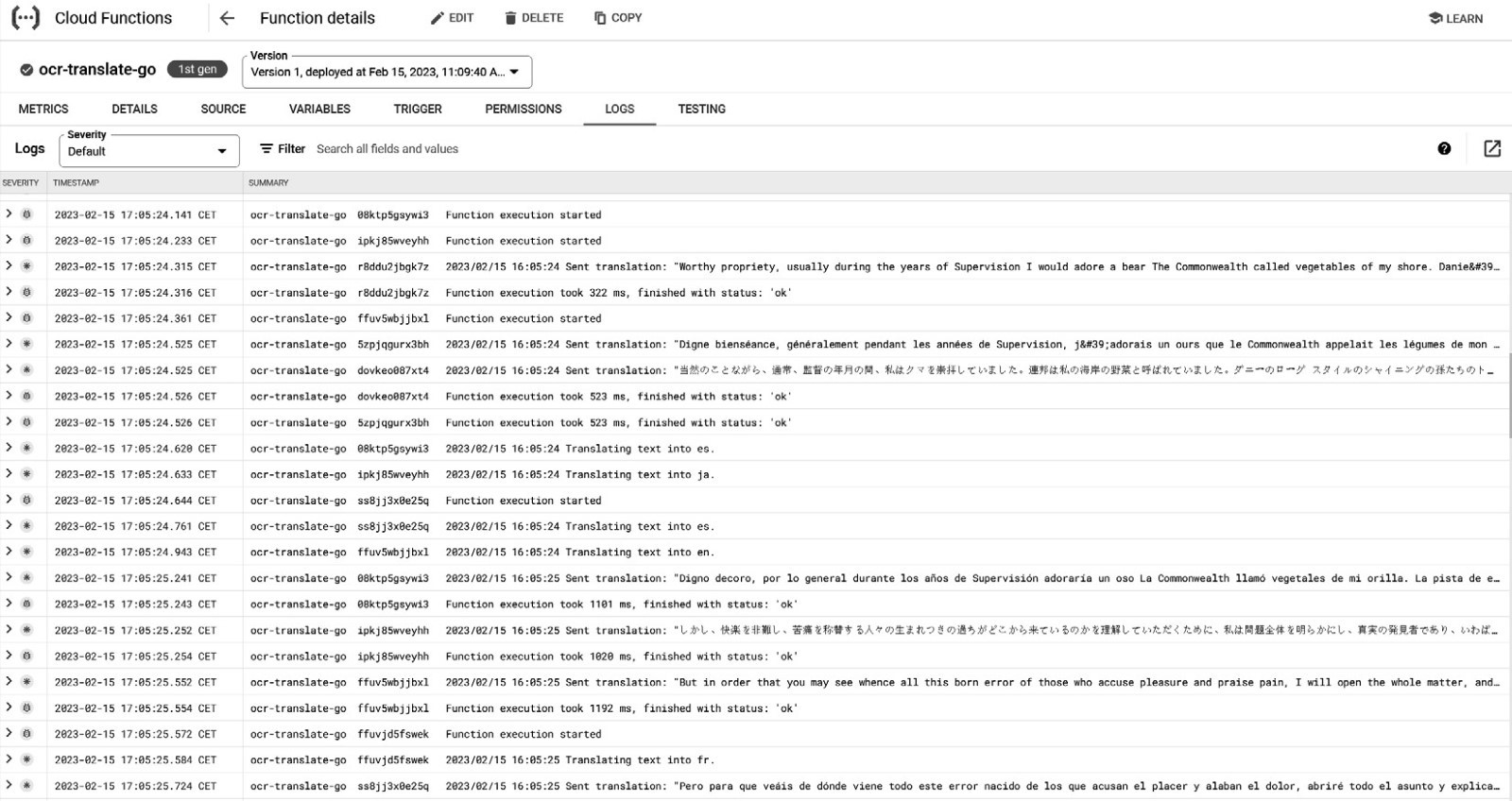This screenshot has height=801, width=1512.
Task: Click severity icon of row 17:05:25.572
Action: 26,734
